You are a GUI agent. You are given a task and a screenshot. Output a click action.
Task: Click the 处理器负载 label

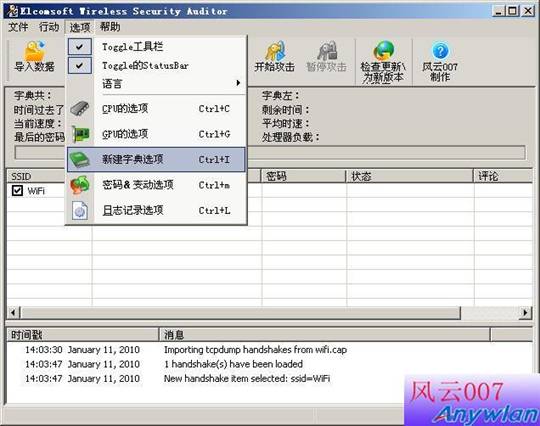point(291,137)
